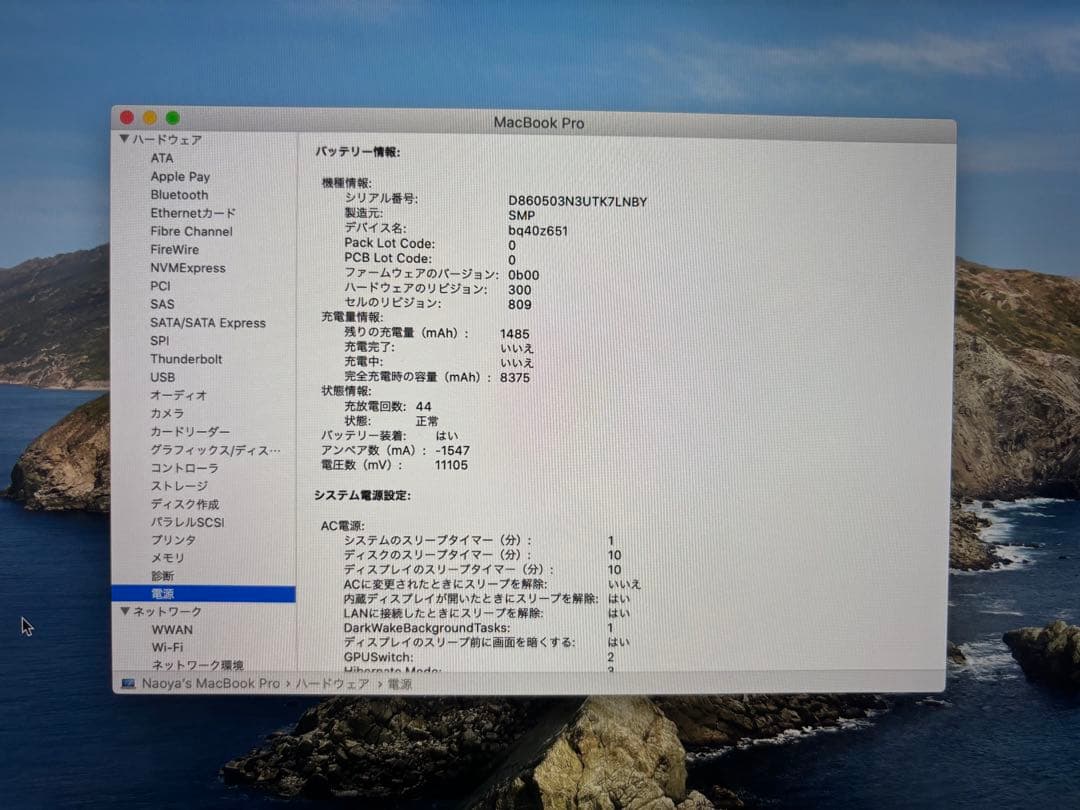This screenshot has width=1080, height=810.
Task: Click cycle count value 44
Action: tap(424, 406)
